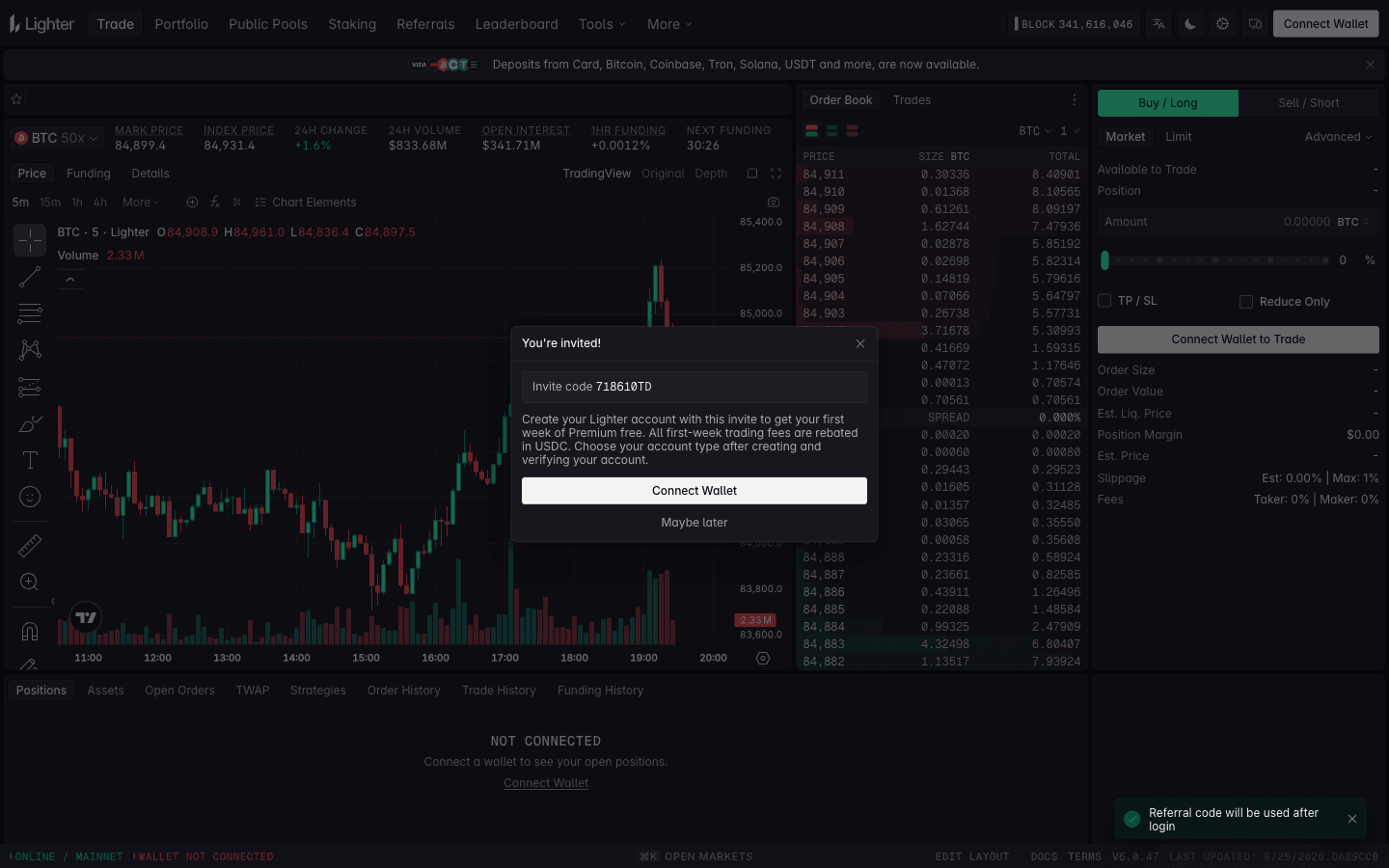Toggle the magnet snap mode

(x=30, y=631)
